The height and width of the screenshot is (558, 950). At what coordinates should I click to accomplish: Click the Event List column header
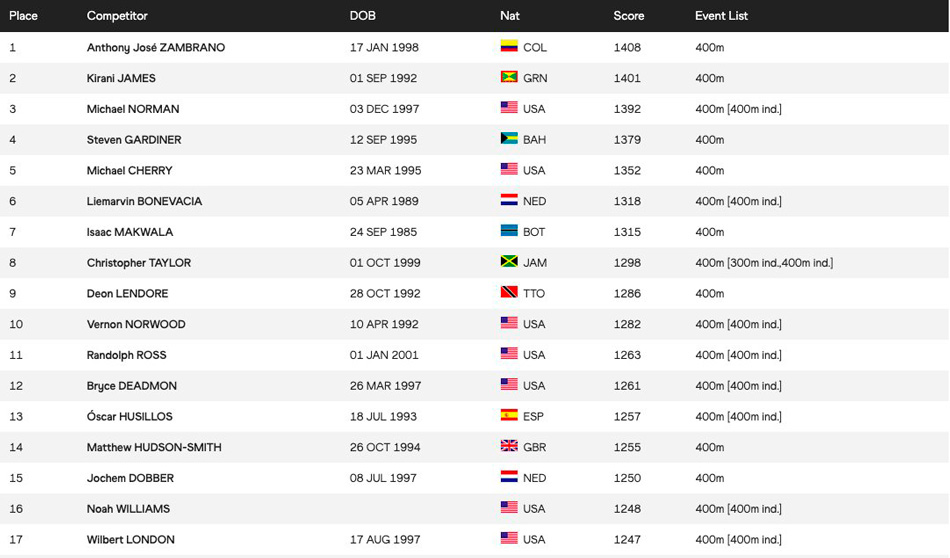pyautogui.click(x=722, y=16)
